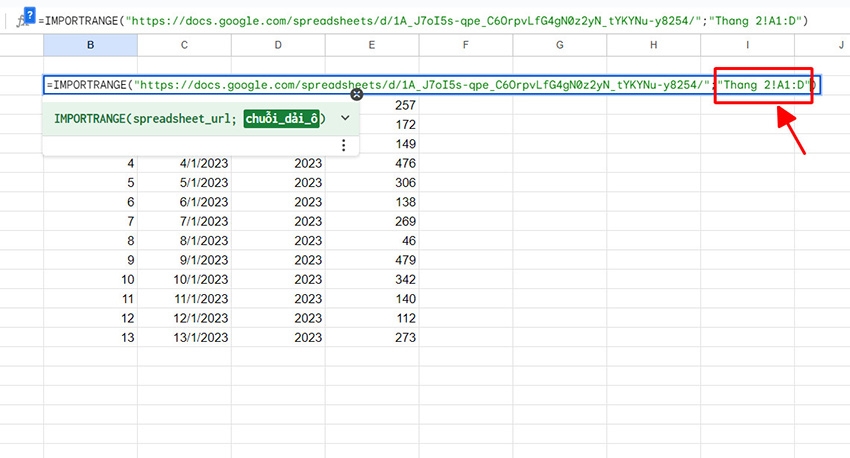
Task: Select column I header
Action: coord(747,45)
